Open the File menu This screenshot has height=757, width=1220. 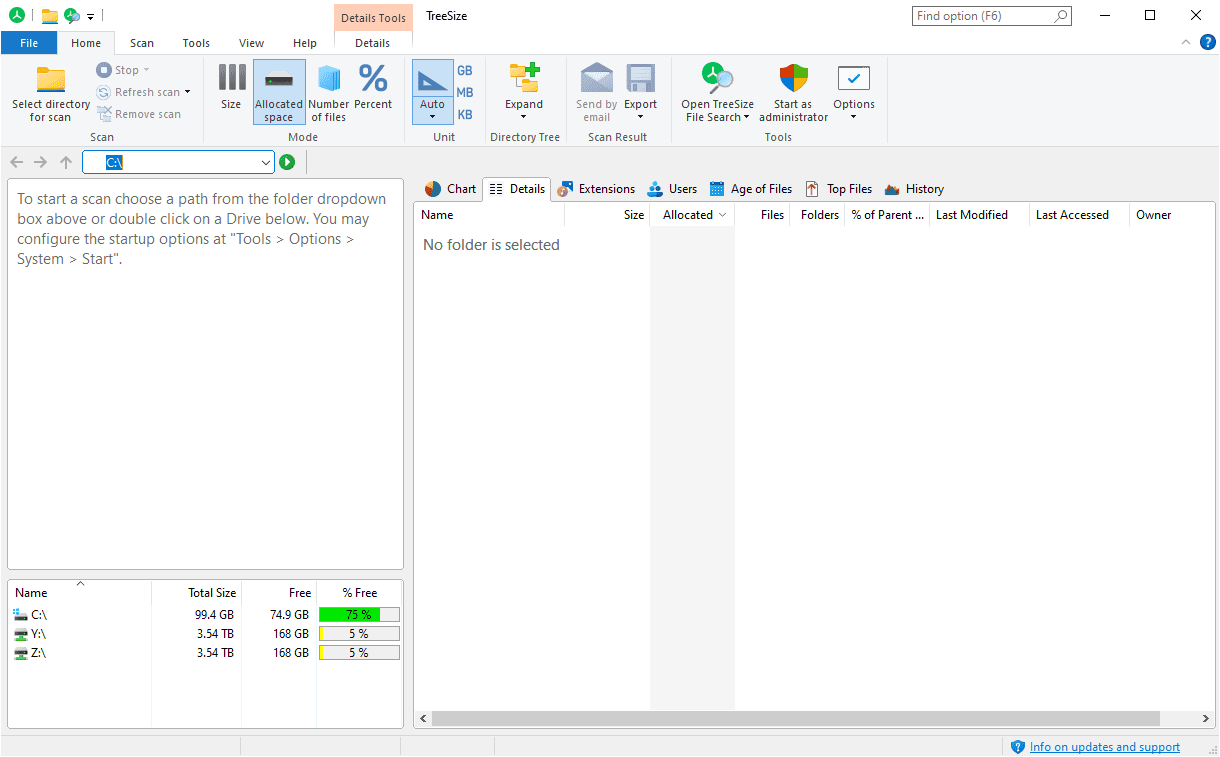pyautogui.click(x=29, y=43)
